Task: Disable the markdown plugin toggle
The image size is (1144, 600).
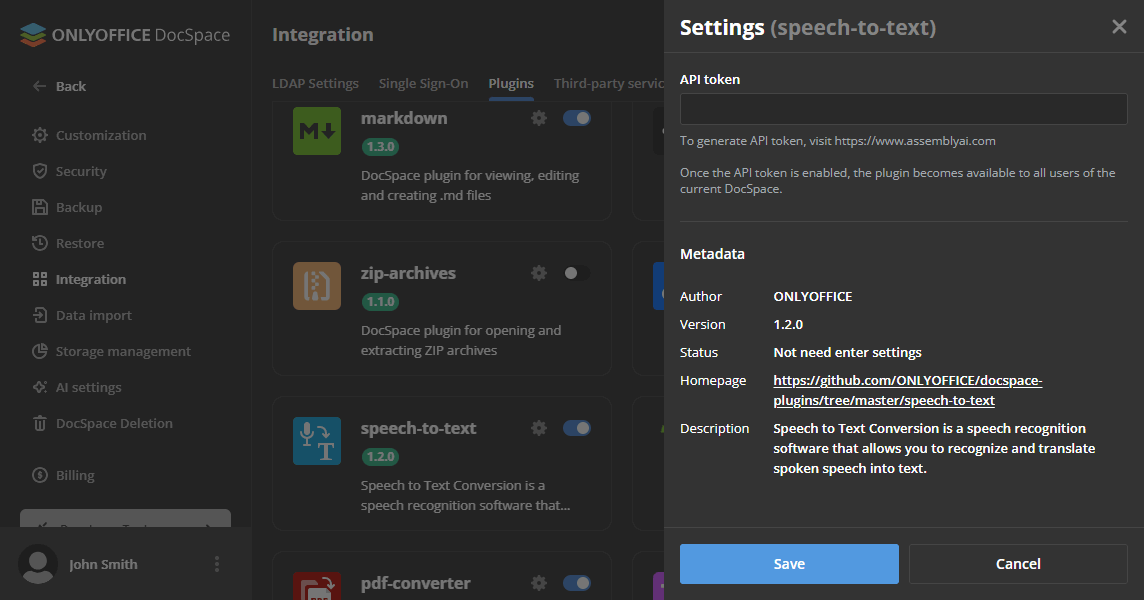Action: coord(576,118)
